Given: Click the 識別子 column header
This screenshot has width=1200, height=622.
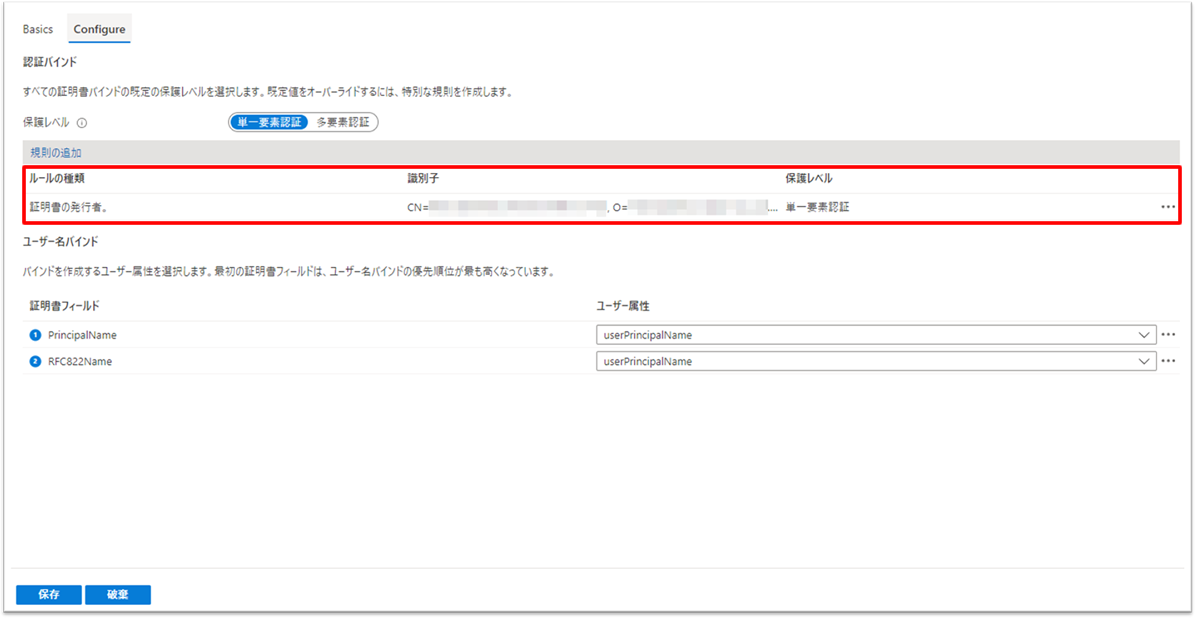Looking at the screenshot, I should pos(424,178).
